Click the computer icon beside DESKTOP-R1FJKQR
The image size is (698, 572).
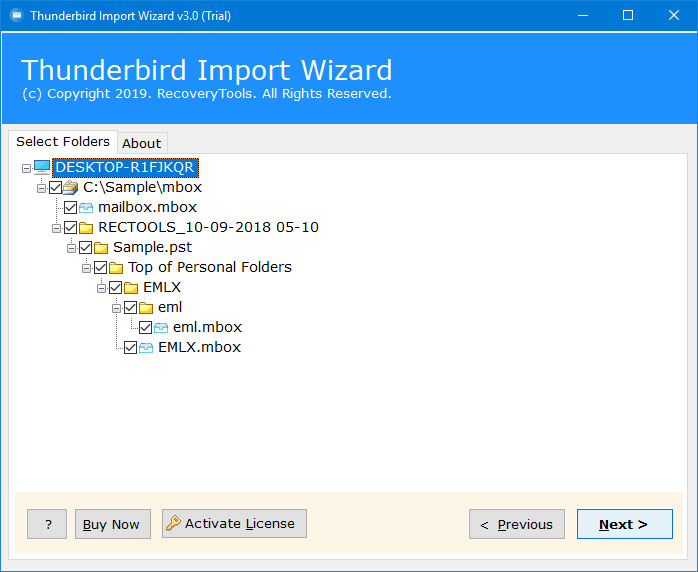pyautogui.click(x=42, y=168)
